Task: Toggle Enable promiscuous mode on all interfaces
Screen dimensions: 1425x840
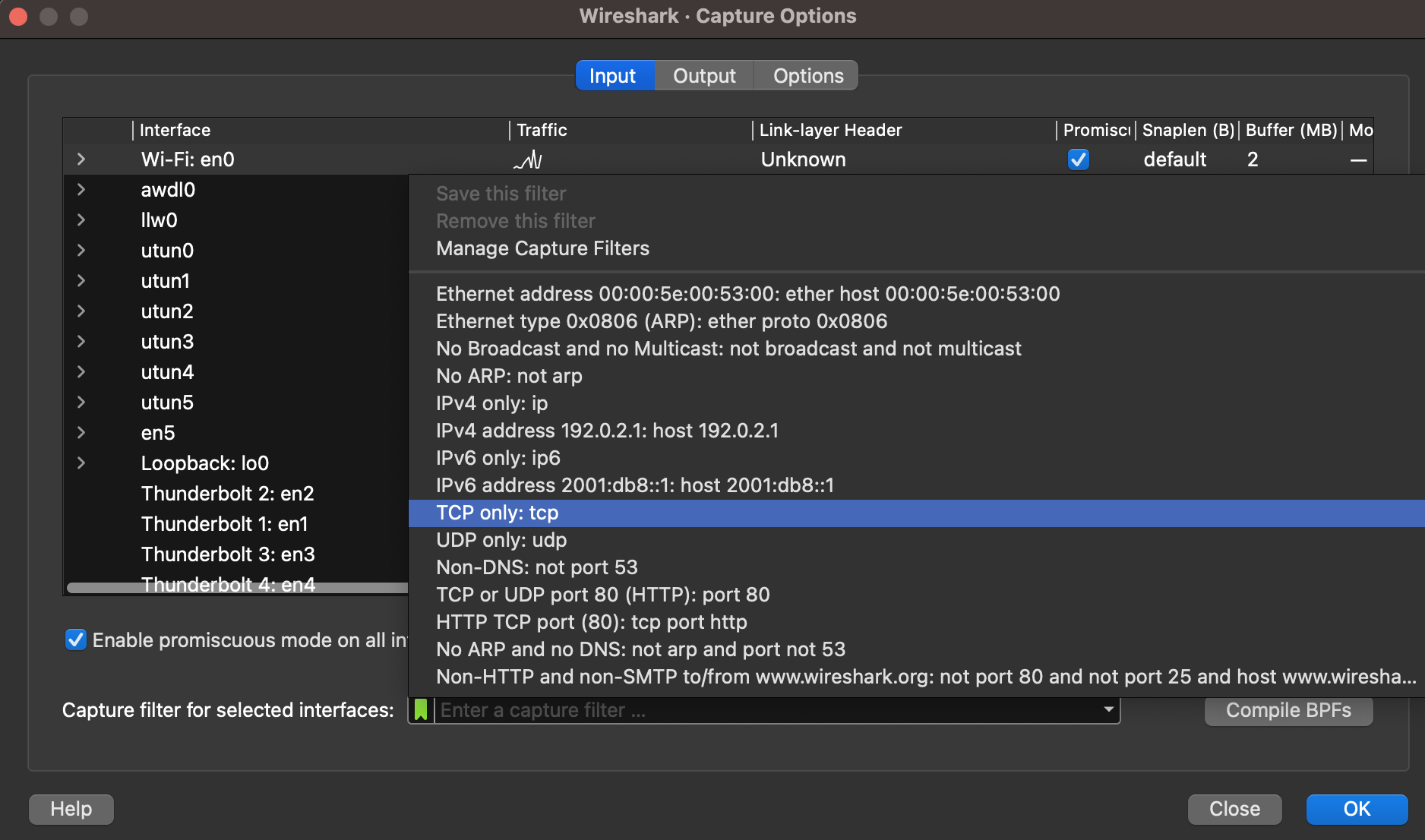Action: click(x=76, y=640)
